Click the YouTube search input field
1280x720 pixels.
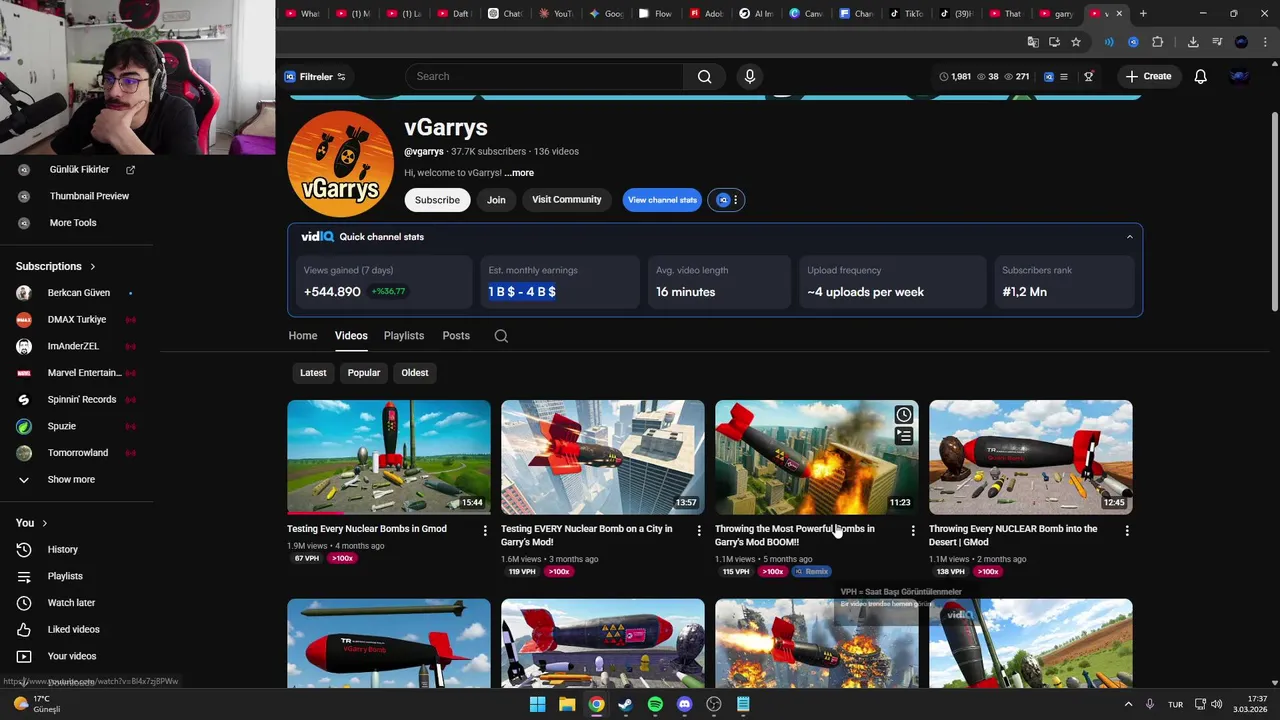point(545,76)
